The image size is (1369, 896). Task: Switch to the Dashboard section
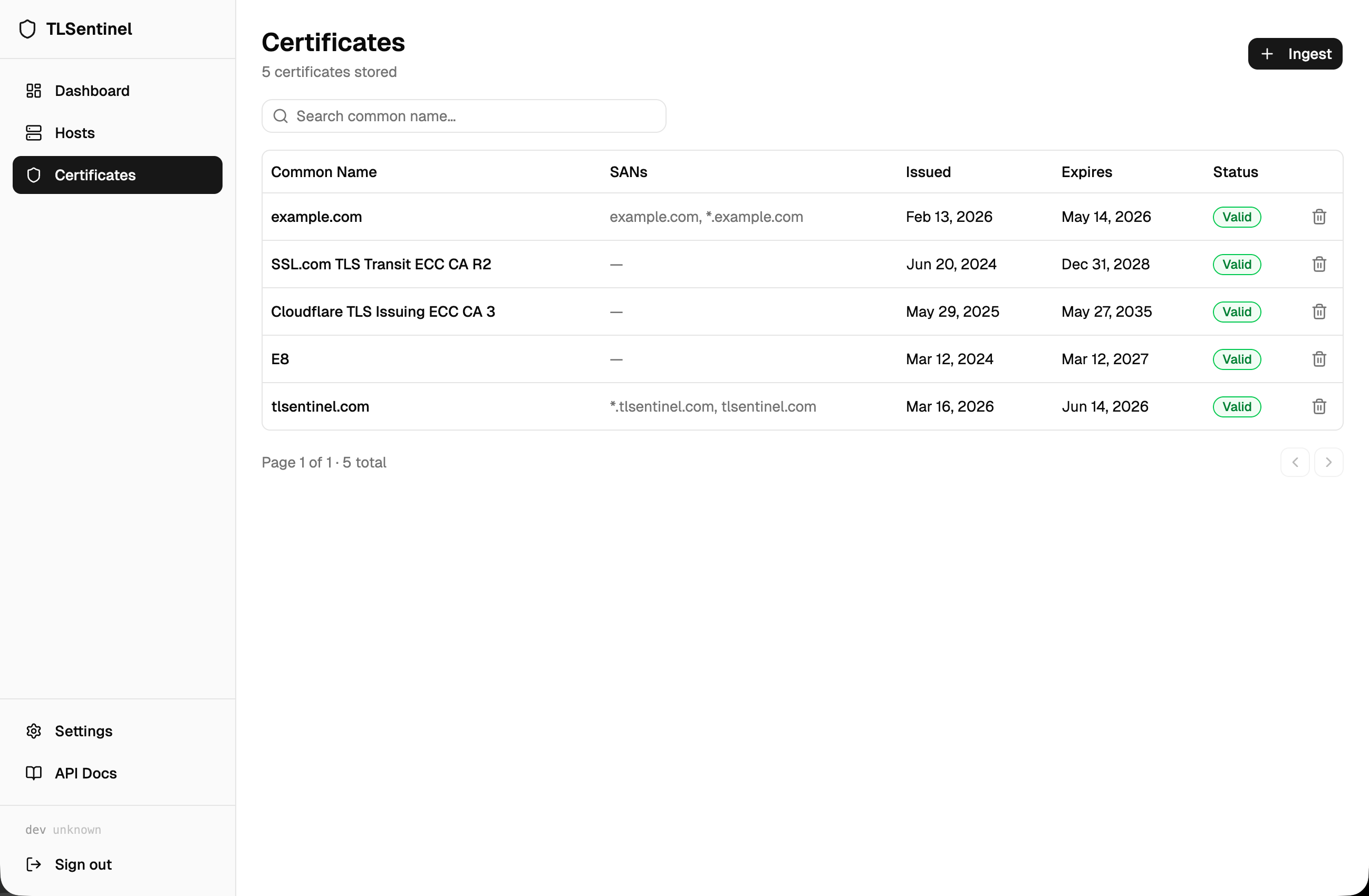pos(92,90)
